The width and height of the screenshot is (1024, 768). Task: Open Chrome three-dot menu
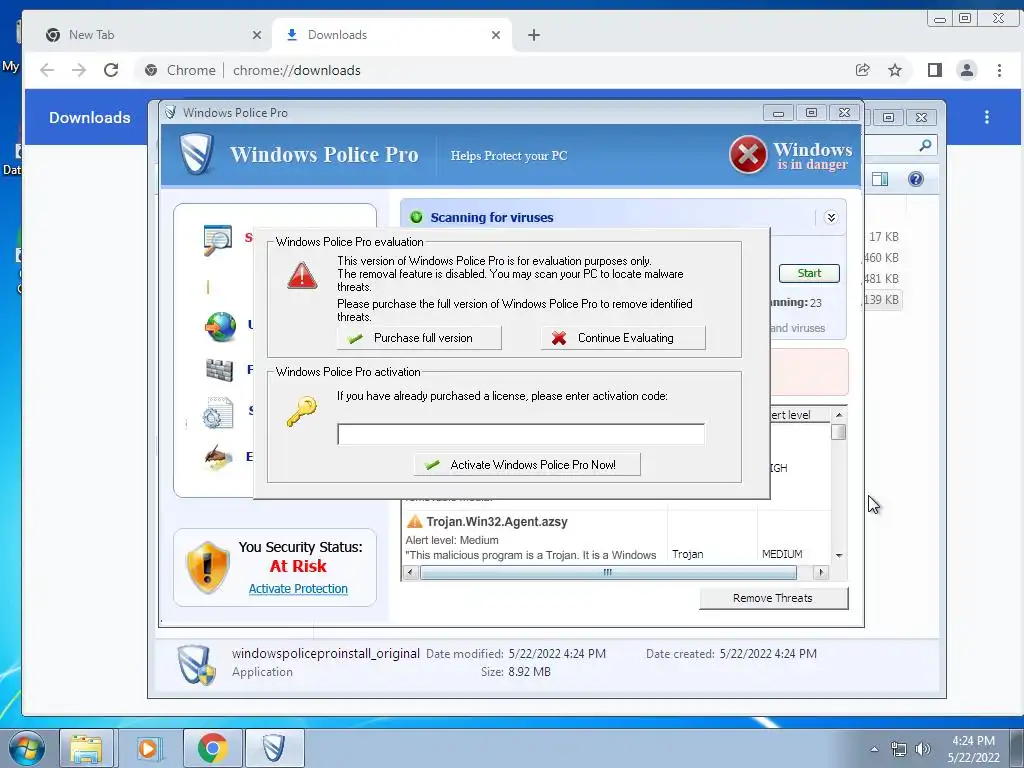pyautogui.click(x=999, y=70)
